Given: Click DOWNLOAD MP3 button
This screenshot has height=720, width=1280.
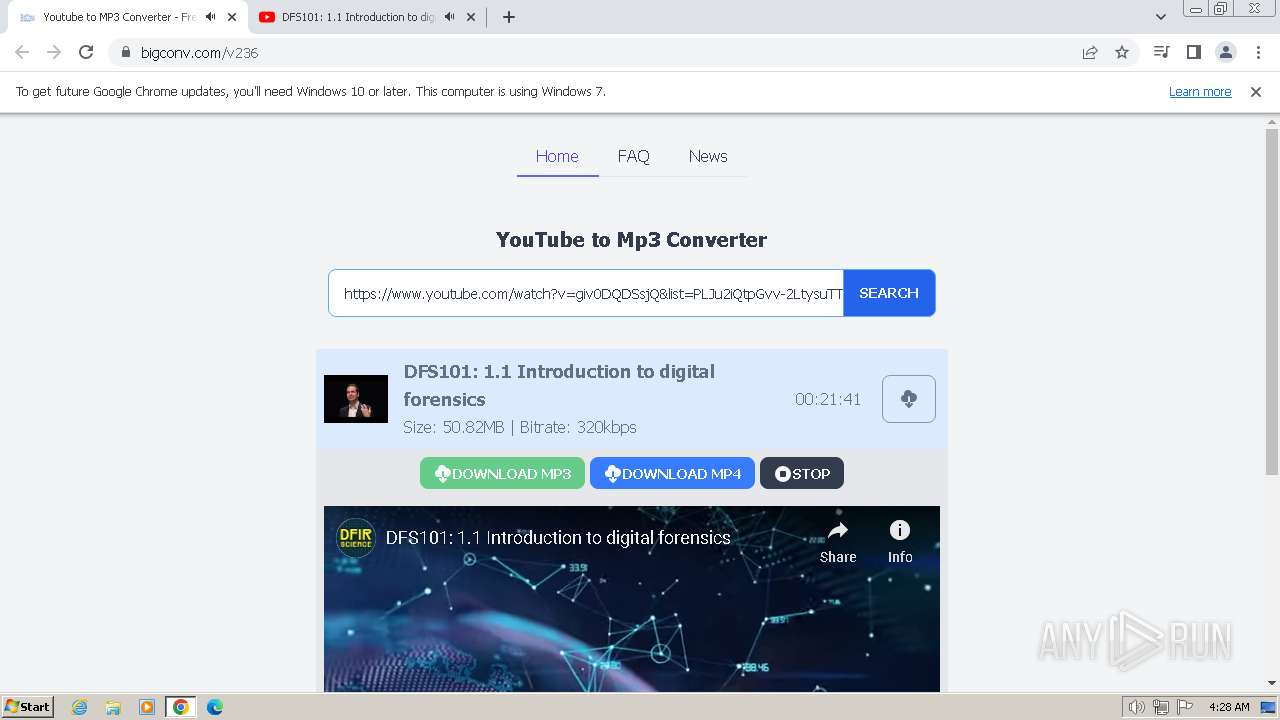Looking at the screenshot, I should pos(502,474).
